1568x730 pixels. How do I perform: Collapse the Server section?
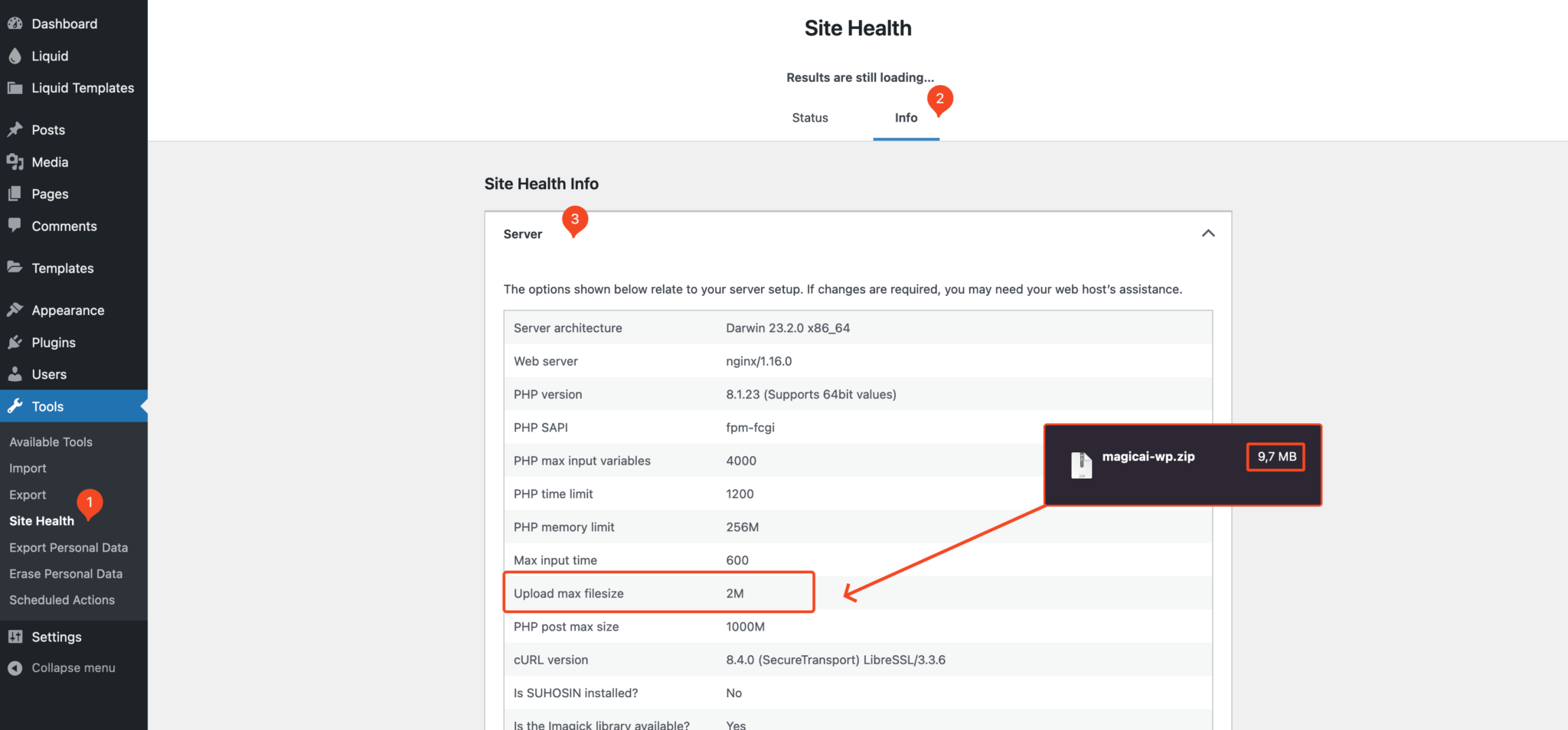pos(1208,233)
